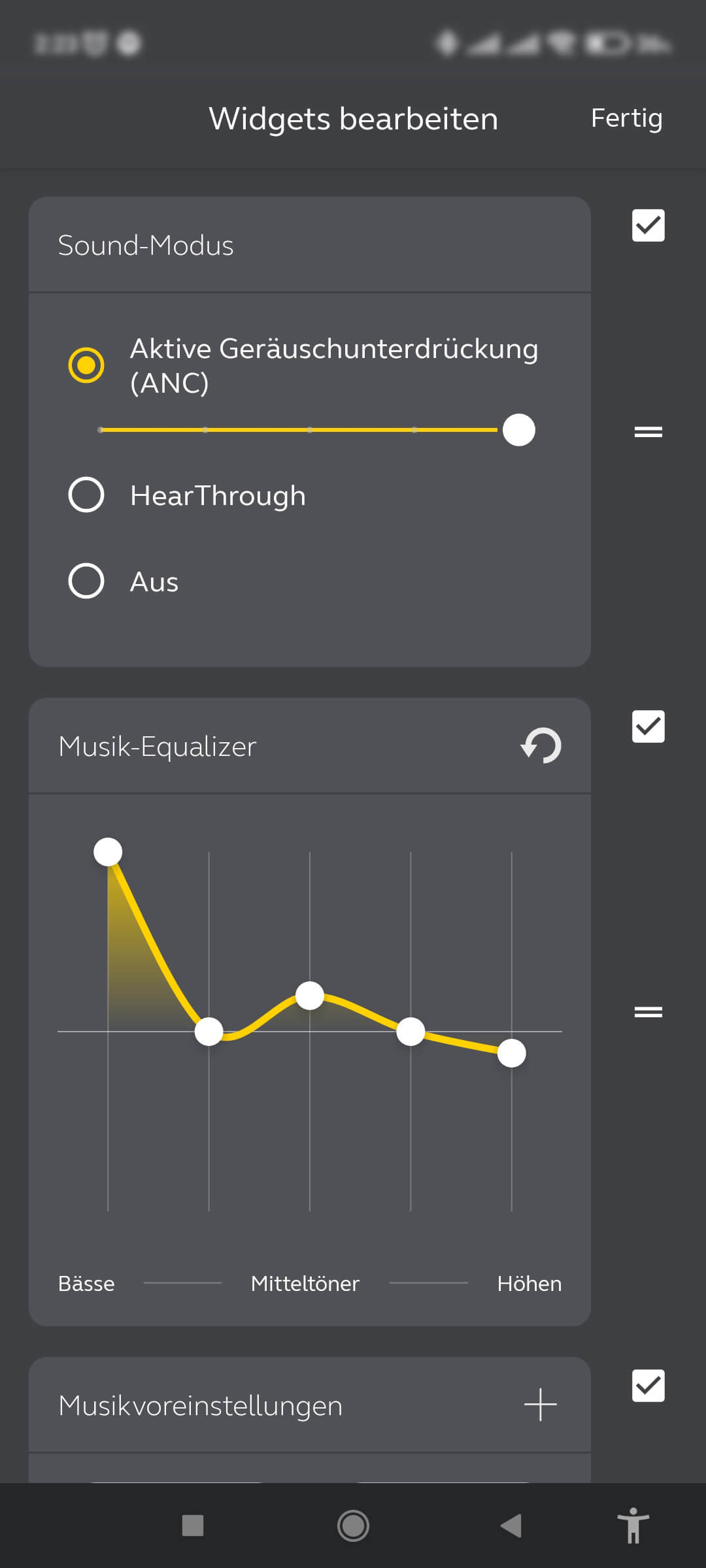Tap the drag handle beside Musik-Equalizer widget

click(648, 1012)
